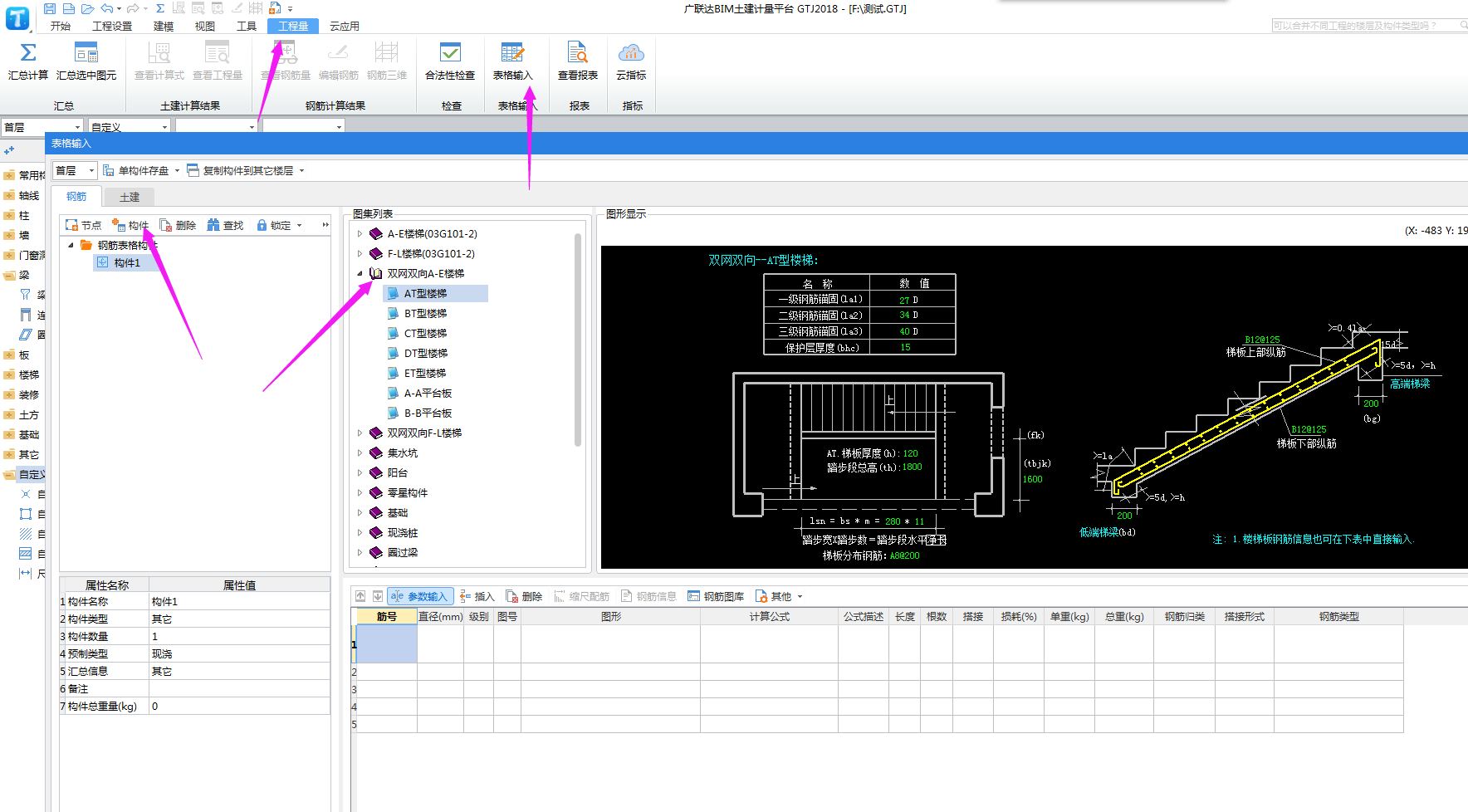The width and height of the screenshot is (1468, 812).
Task: Select A-A平台板 in the atlas list
Action: tap(428, 394)
